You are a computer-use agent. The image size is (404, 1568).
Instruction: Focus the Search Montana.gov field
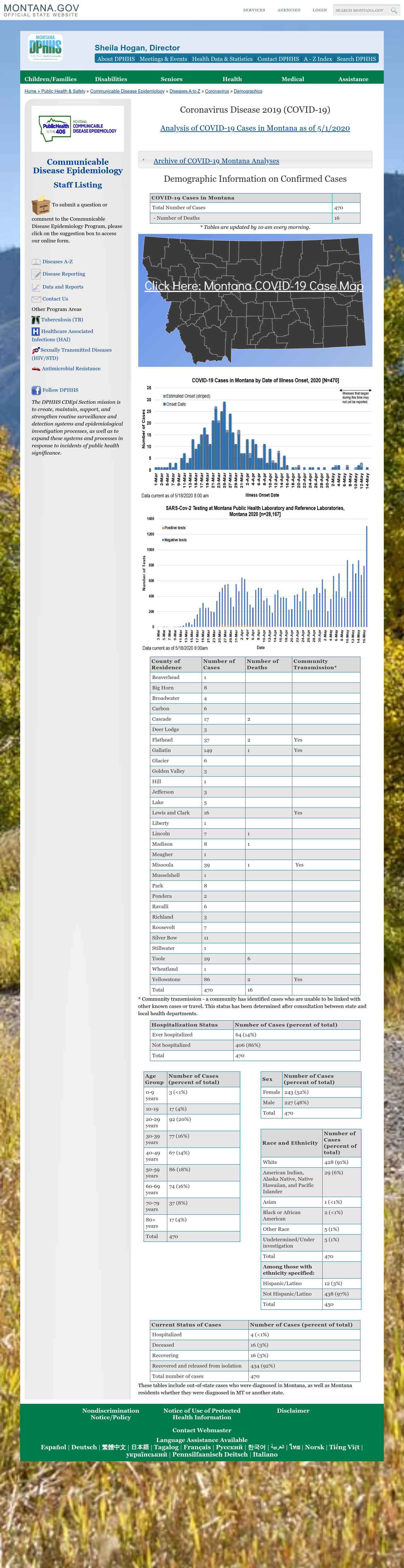361,10
